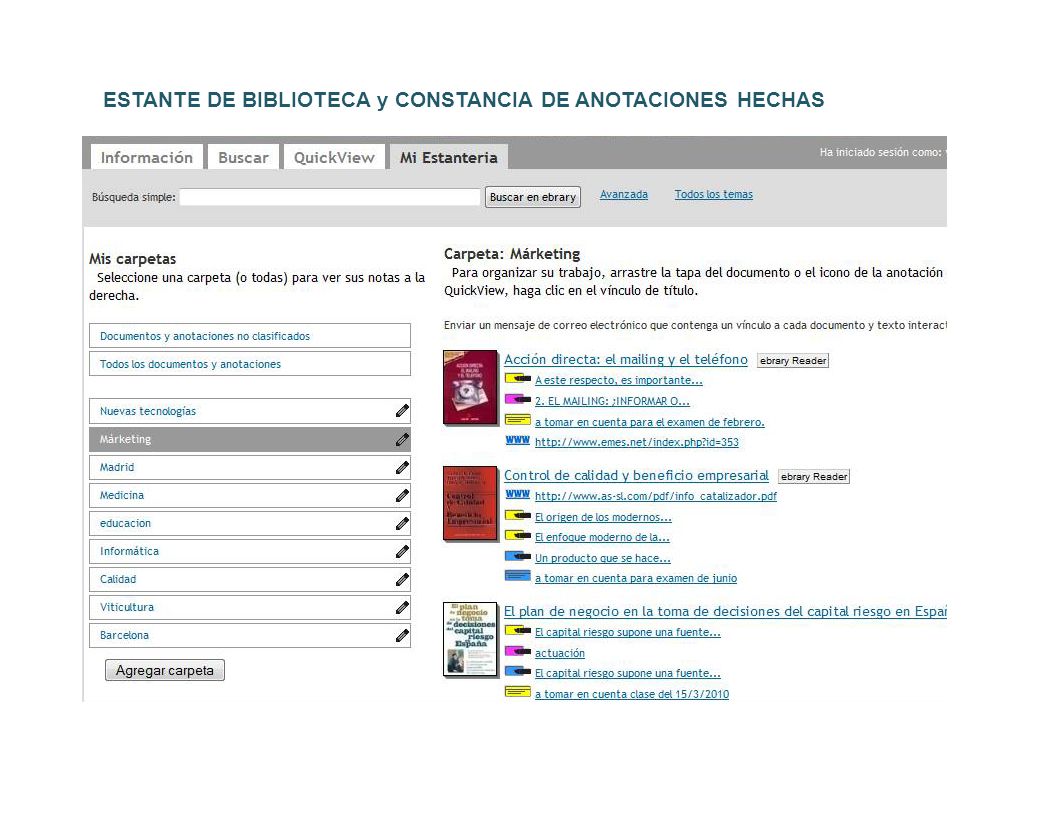The image size is (1056, 816).
Task: Open the emes.net index.php link
Action: point(636,442)
